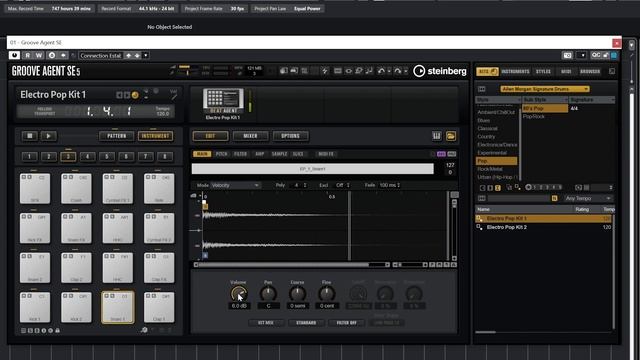This screenshot has height=360, width=640.
Task: Click the Fine tuning knob
Action: pos(327,293)
